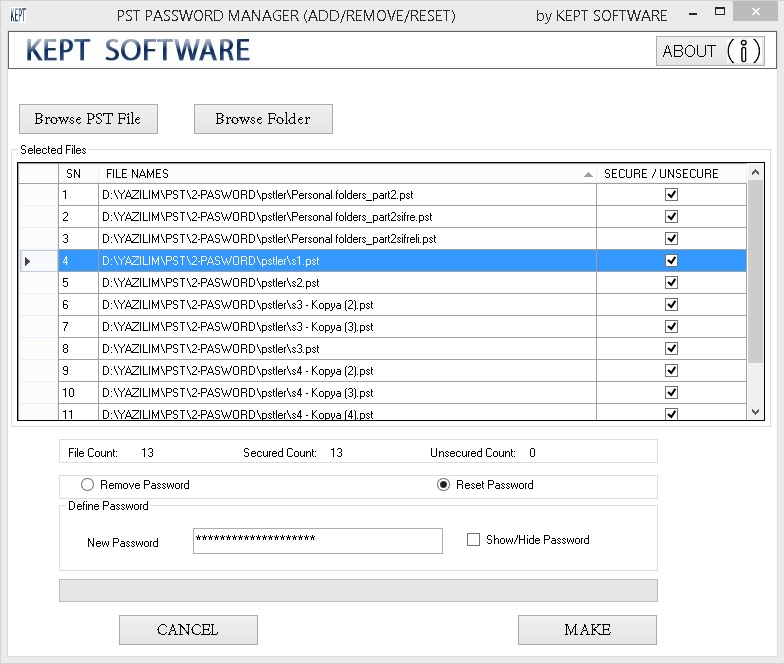Toggle secure checkbox for s3 - Kopya (2).pst
This screenshot has width=784, height=664.
tap(671, 304)
